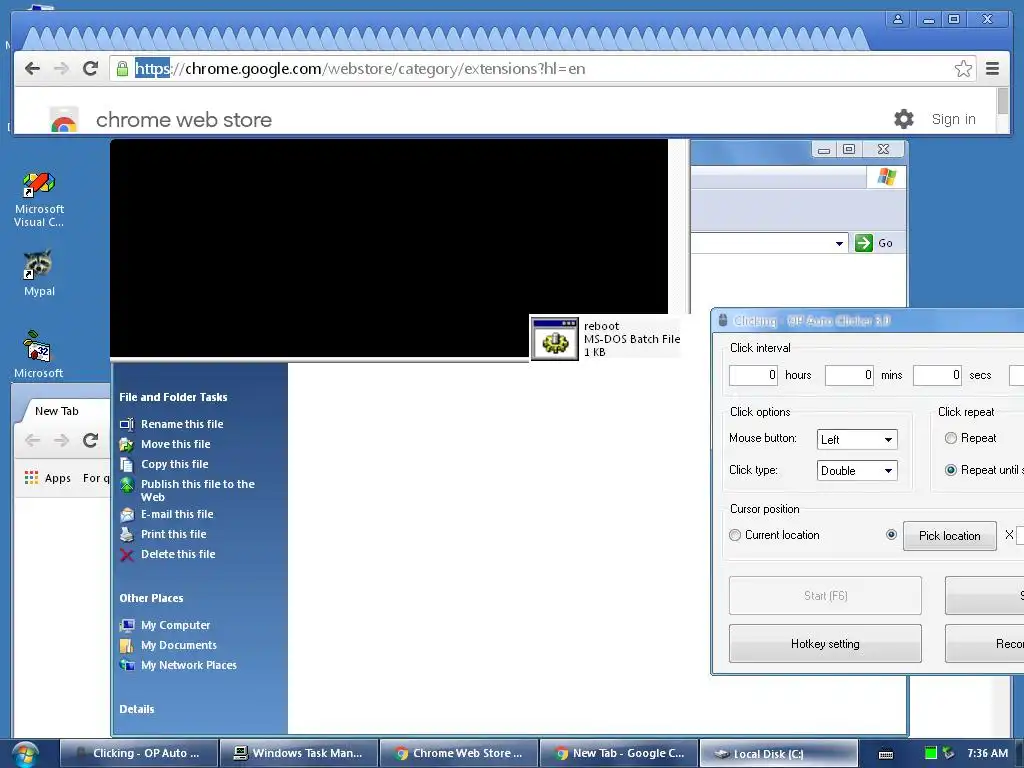Click E-mail this file link

click(x=177, y=515)
